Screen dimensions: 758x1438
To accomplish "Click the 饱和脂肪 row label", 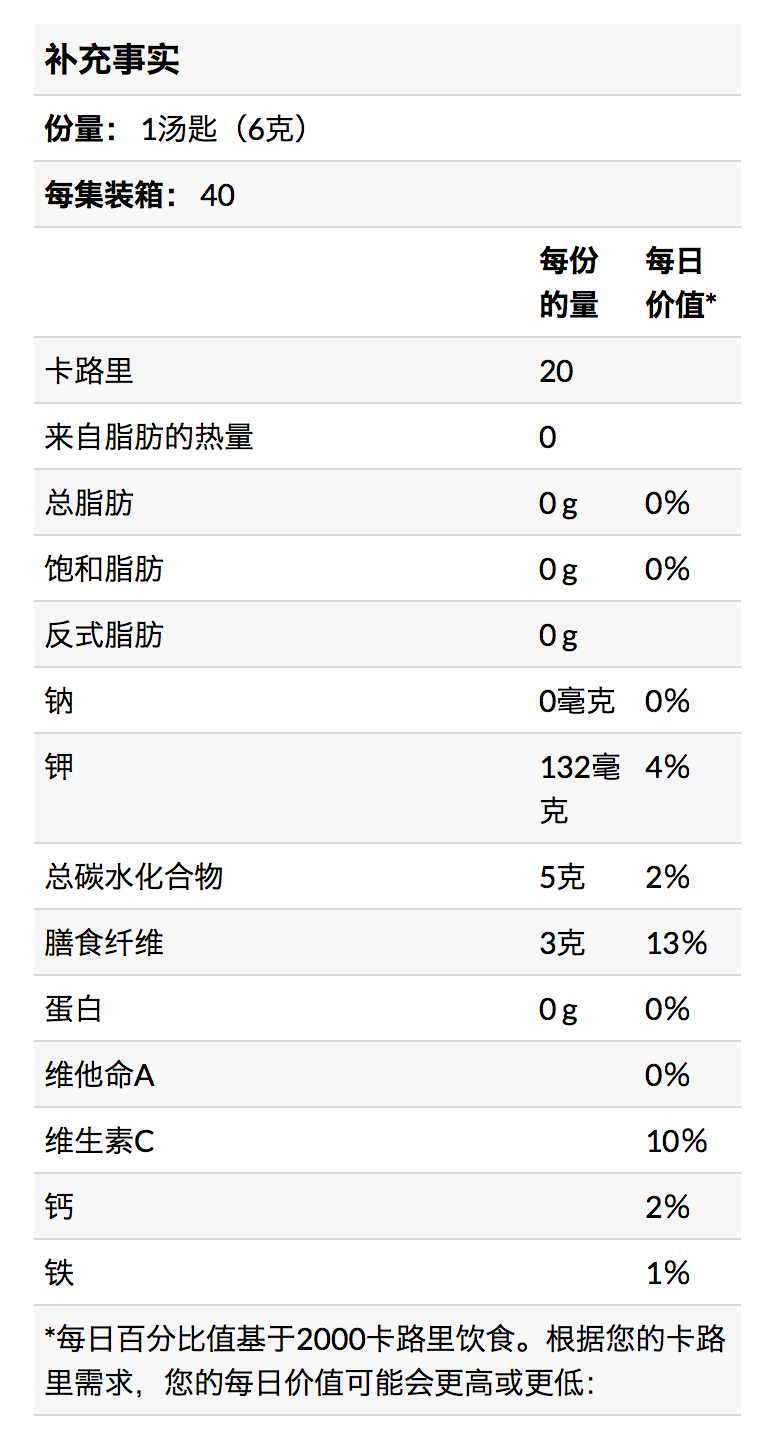I will coord(104,569).
